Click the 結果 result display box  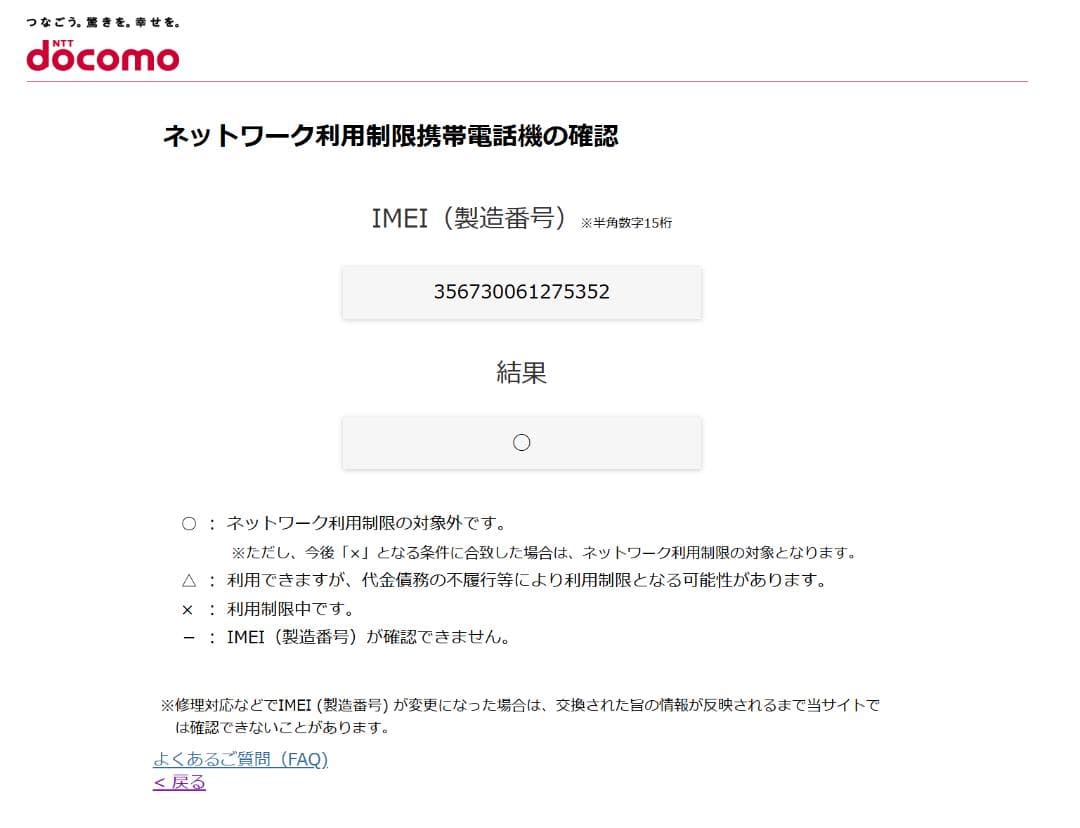coord(521,442)
